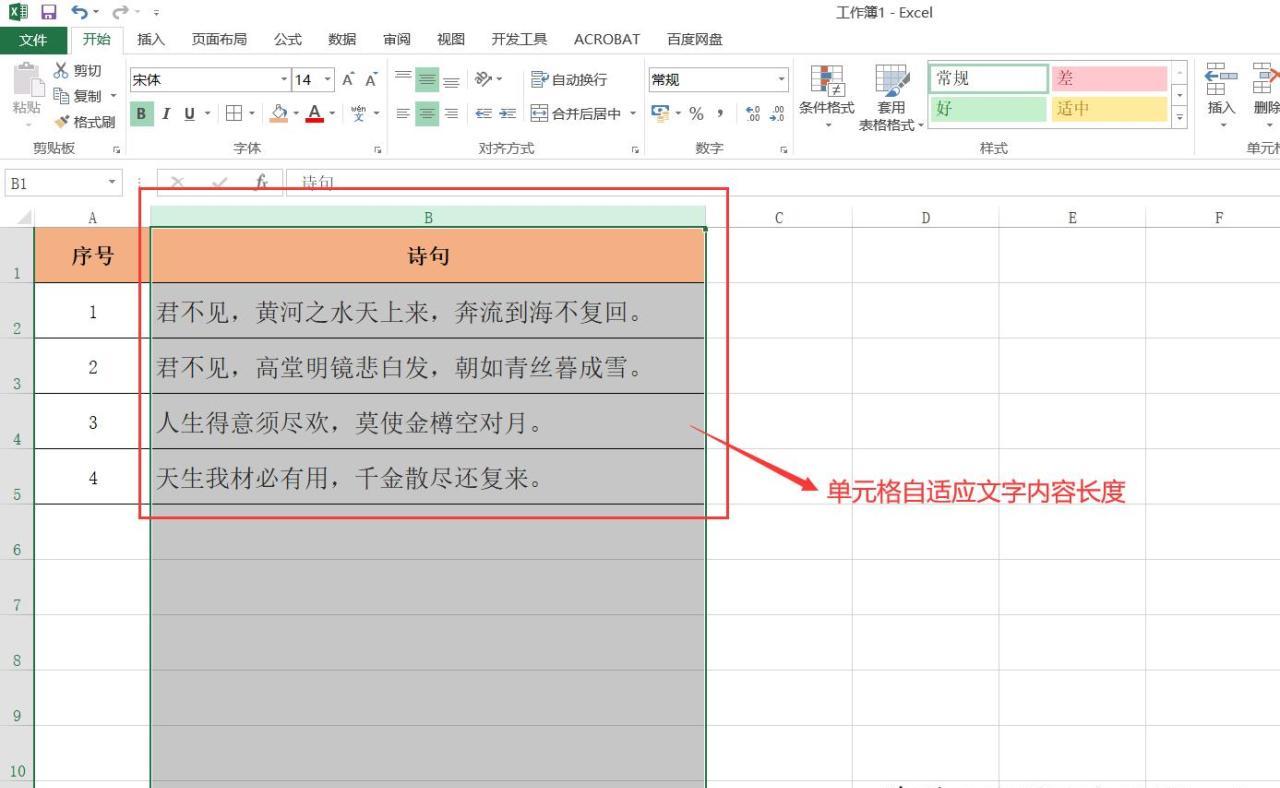Select the 差 cell style

click(1109, 79)
